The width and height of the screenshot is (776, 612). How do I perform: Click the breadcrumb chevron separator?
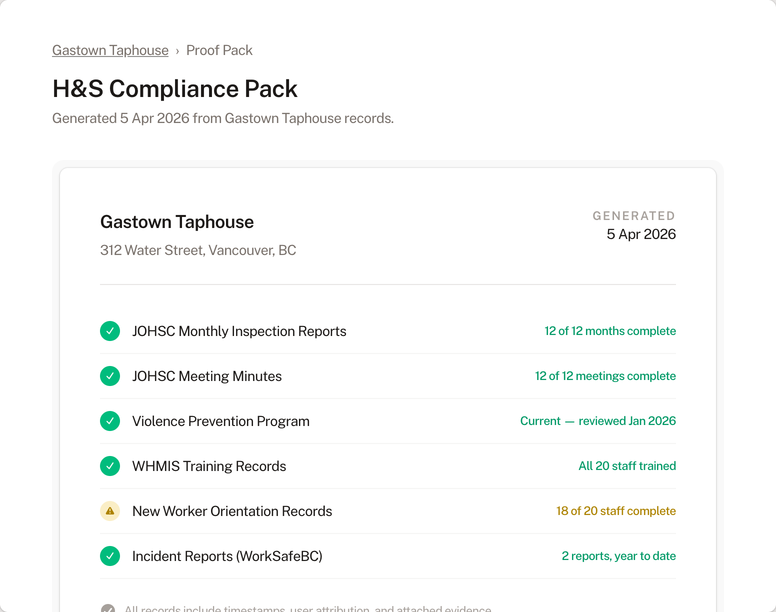pos(177,51)
